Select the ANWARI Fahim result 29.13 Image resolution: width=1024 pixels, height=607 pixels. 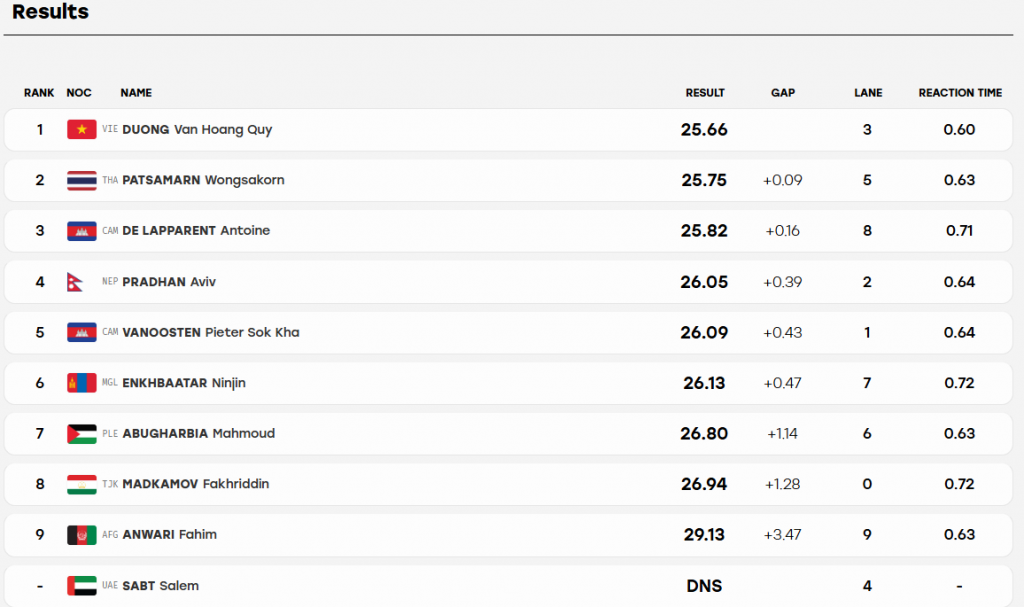704,534
